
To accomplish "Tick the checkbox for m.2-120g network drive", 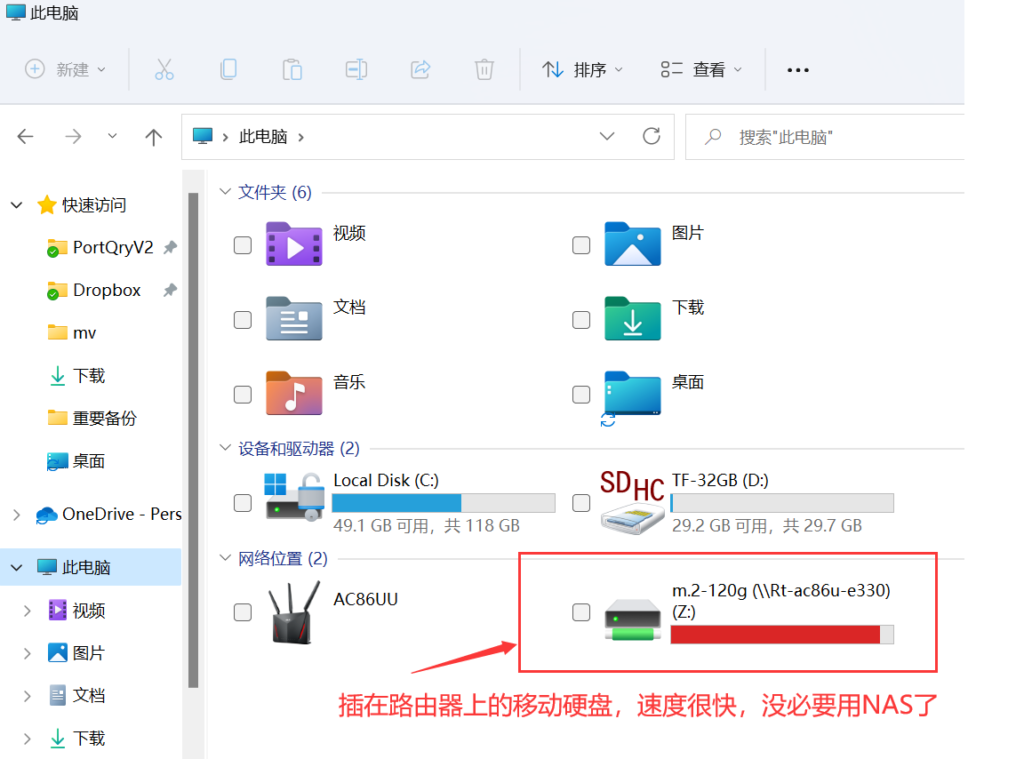I will (x=581, y=612).
